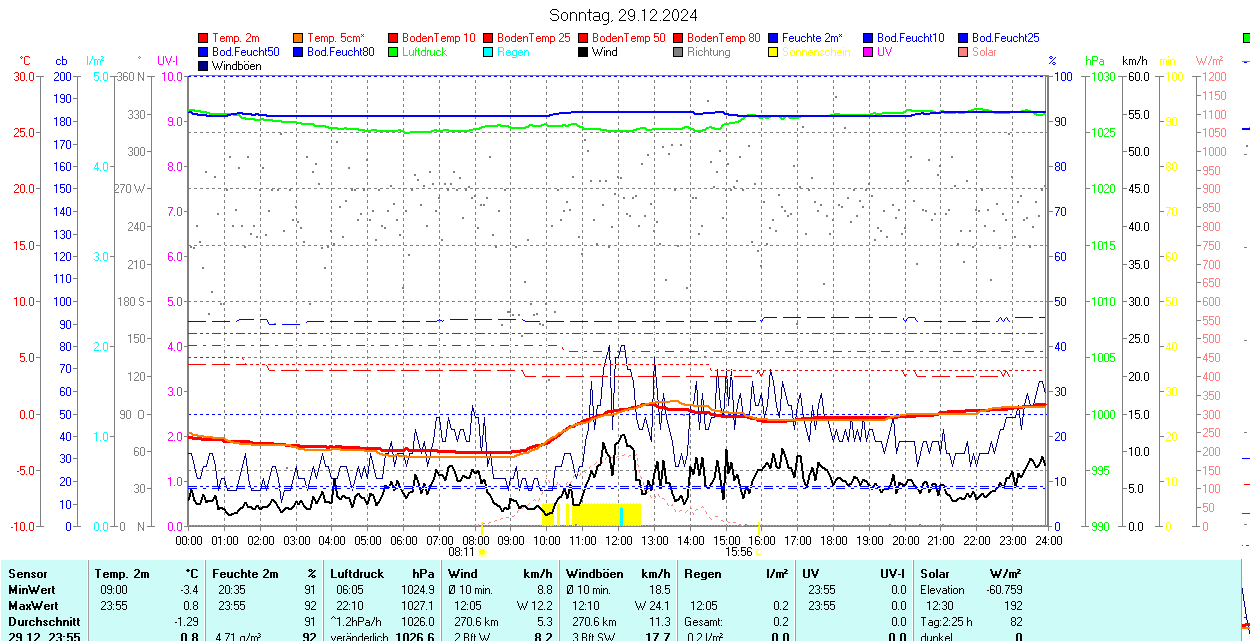Click the cyan Regen legend square
The image size is (1250, 641).
coord(488,52)
